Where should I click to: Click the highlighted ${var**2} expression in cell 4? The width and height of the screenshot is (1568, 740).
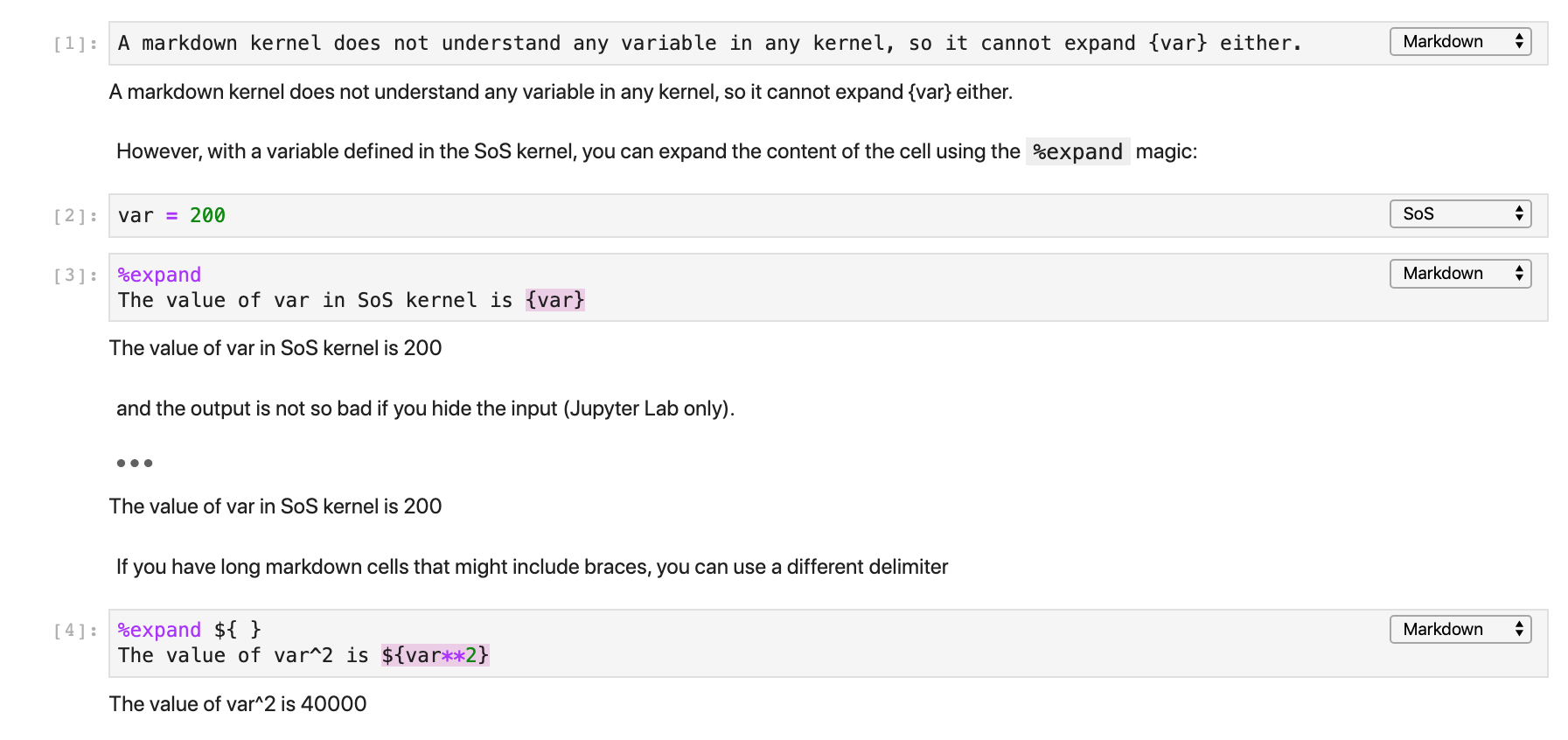click(x=435, y=656)
